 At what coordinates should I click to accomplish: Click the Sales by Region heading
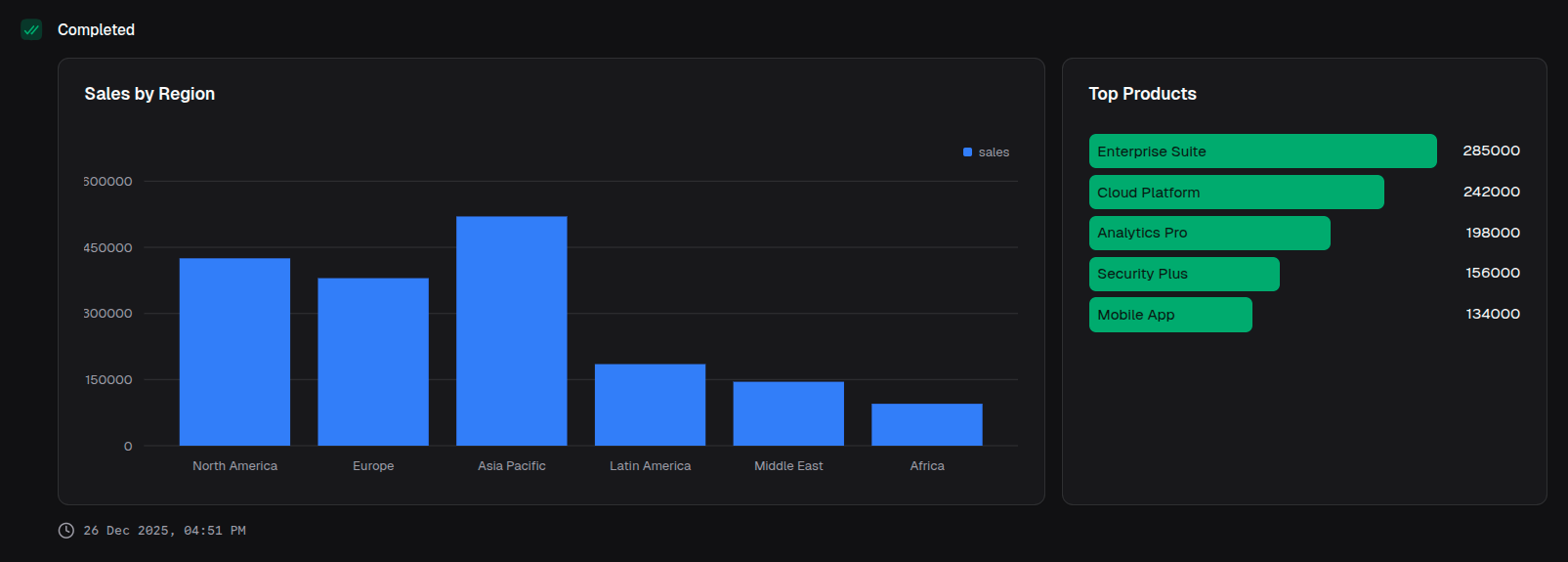(149, 94)
